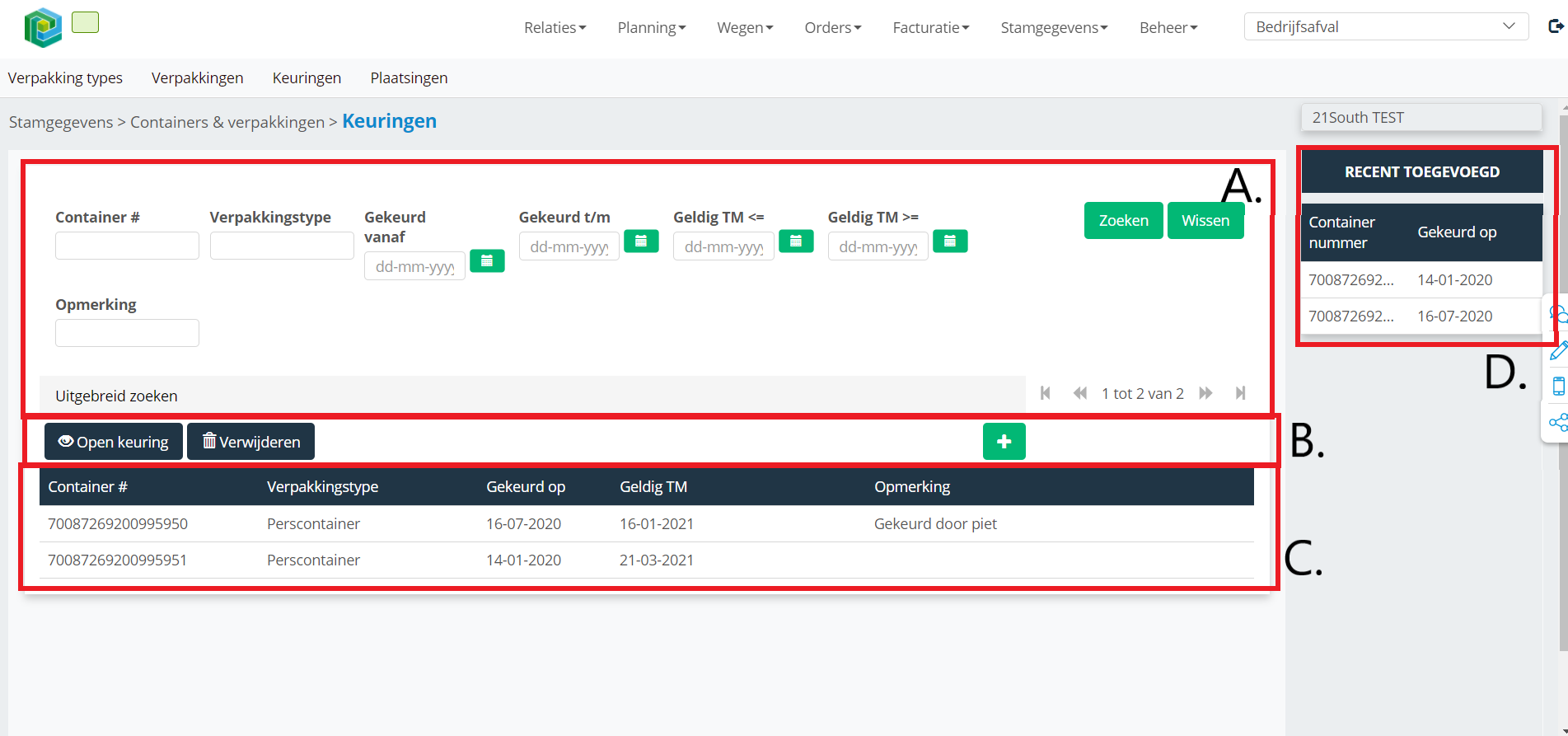Select row with container 70087269200995950
The image size is (1568, 736).
pos(647,523)
